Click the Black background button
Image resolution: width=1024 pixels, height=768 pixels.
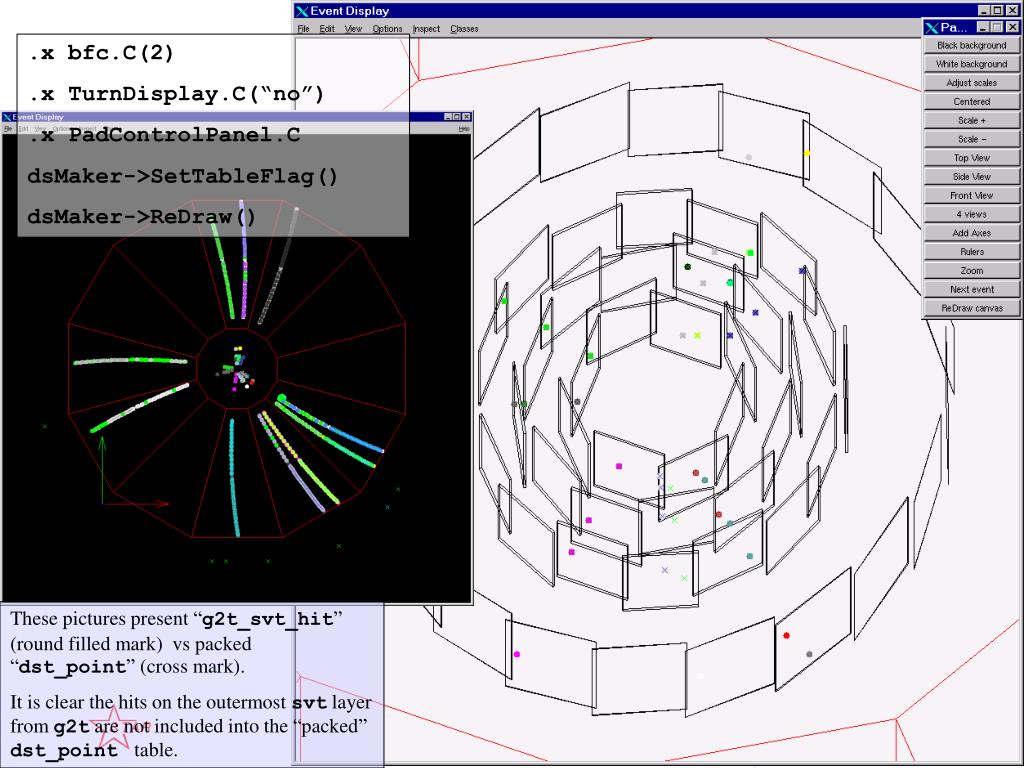[x=971, y=45]
